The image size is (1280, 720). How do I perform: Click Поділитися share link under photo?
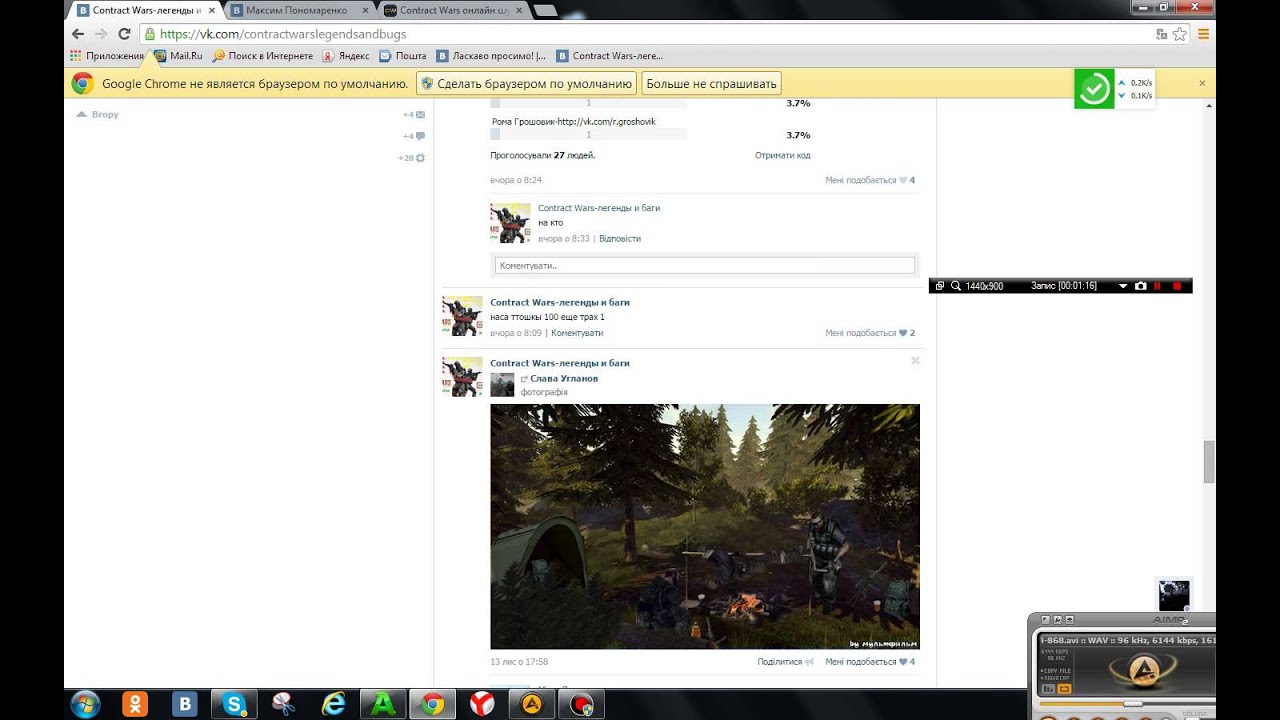(x=785, y=662)
